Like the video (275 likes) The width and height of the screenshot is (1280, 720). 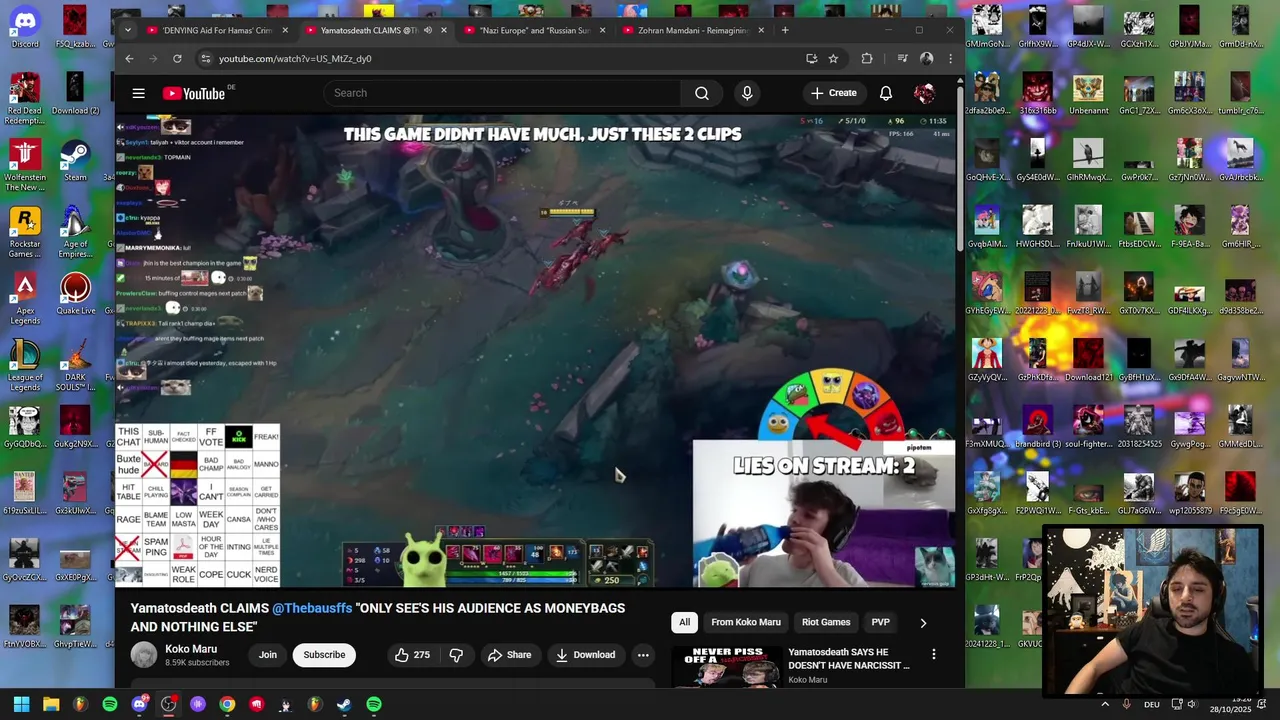[413, 655]
